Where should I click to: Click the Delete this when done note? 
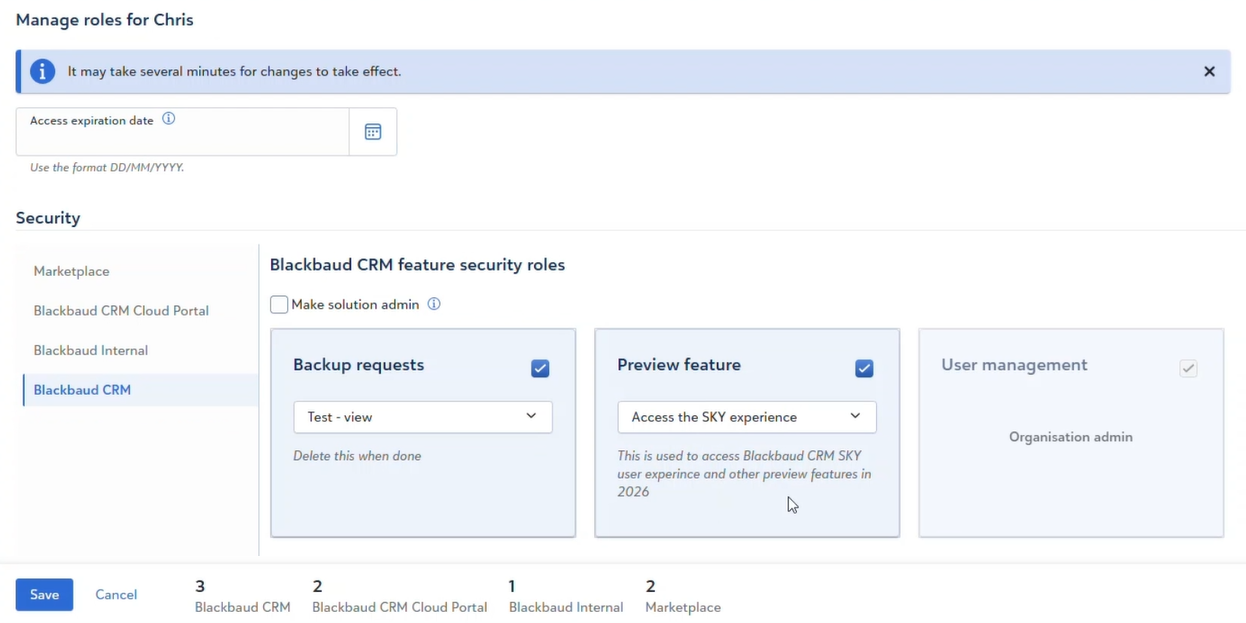click(x=357, y=456)
